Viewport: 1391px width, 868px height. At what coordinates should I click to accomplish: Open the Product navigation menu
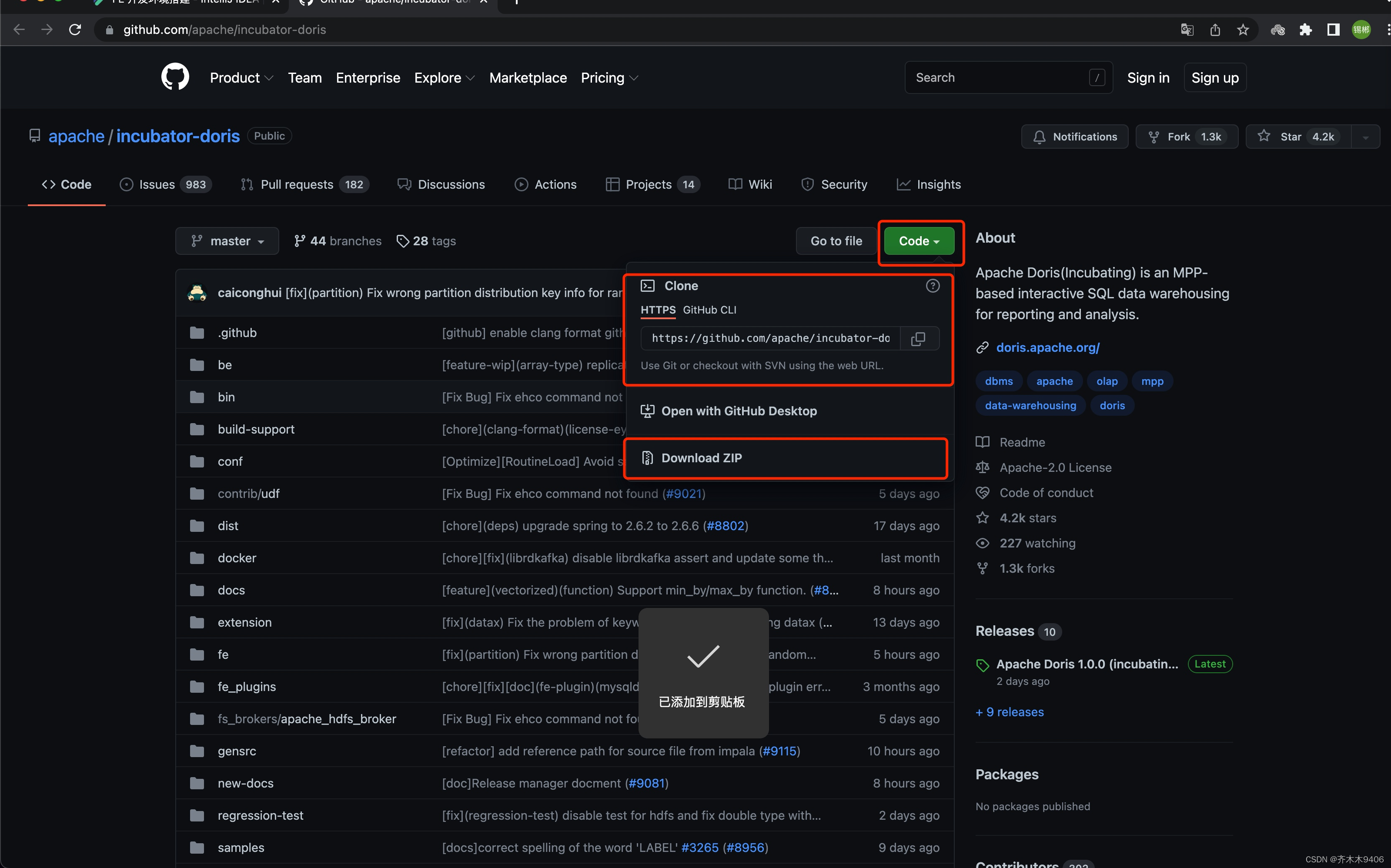point(241,78)
